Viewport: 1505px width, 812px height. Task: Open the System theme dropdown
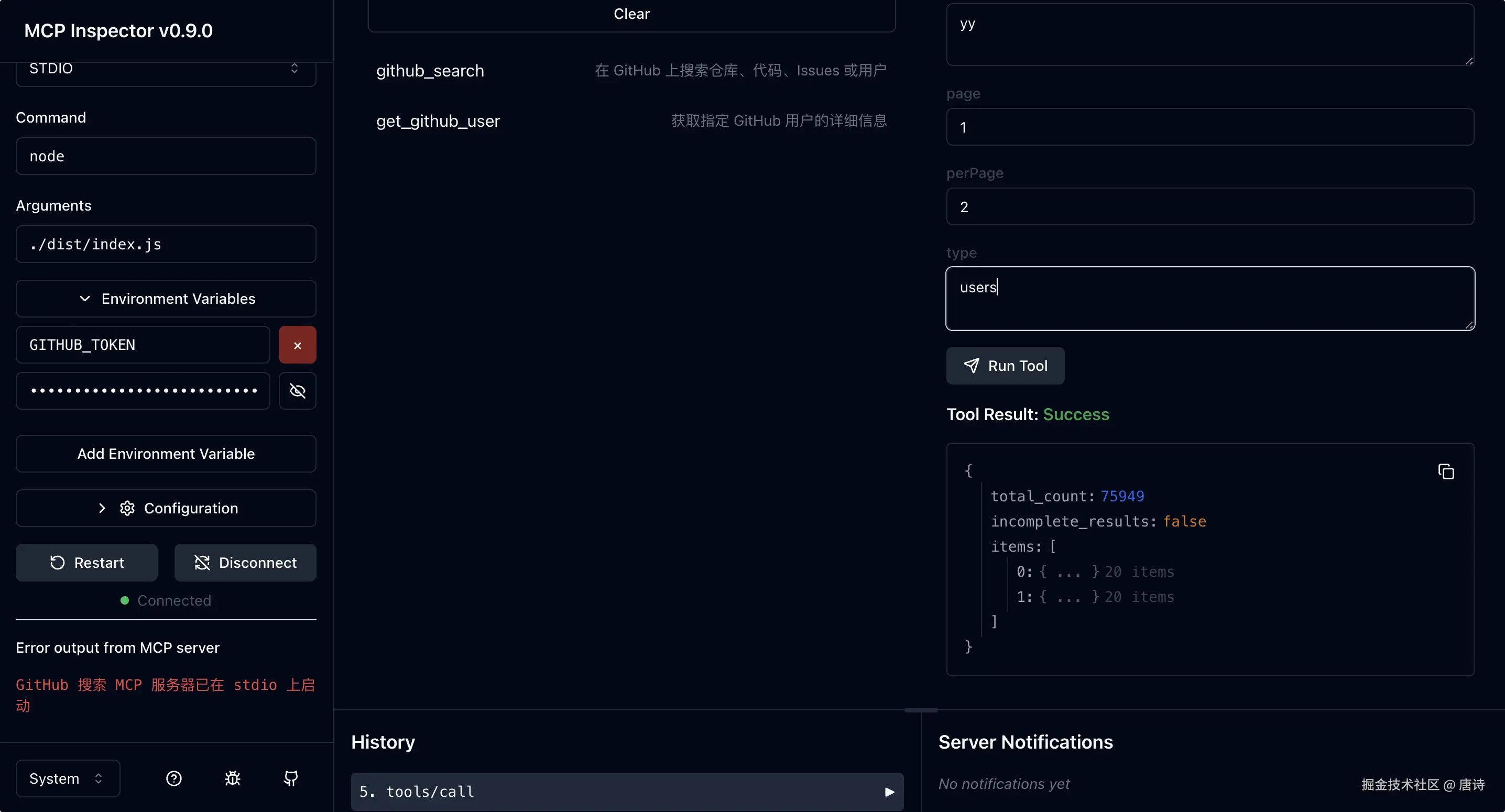(68, 778)
